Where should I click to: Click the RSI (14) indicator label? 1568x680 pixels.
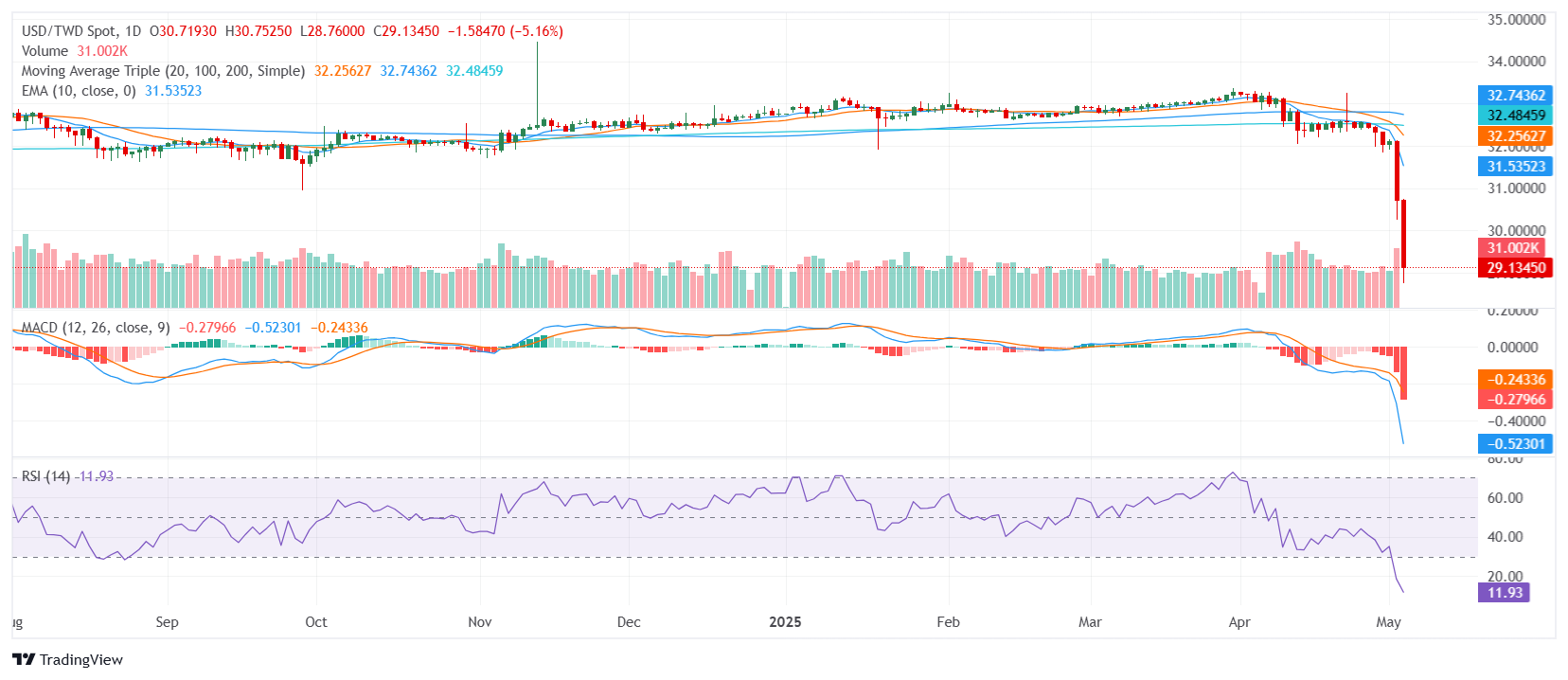click(x=45, y=476)
